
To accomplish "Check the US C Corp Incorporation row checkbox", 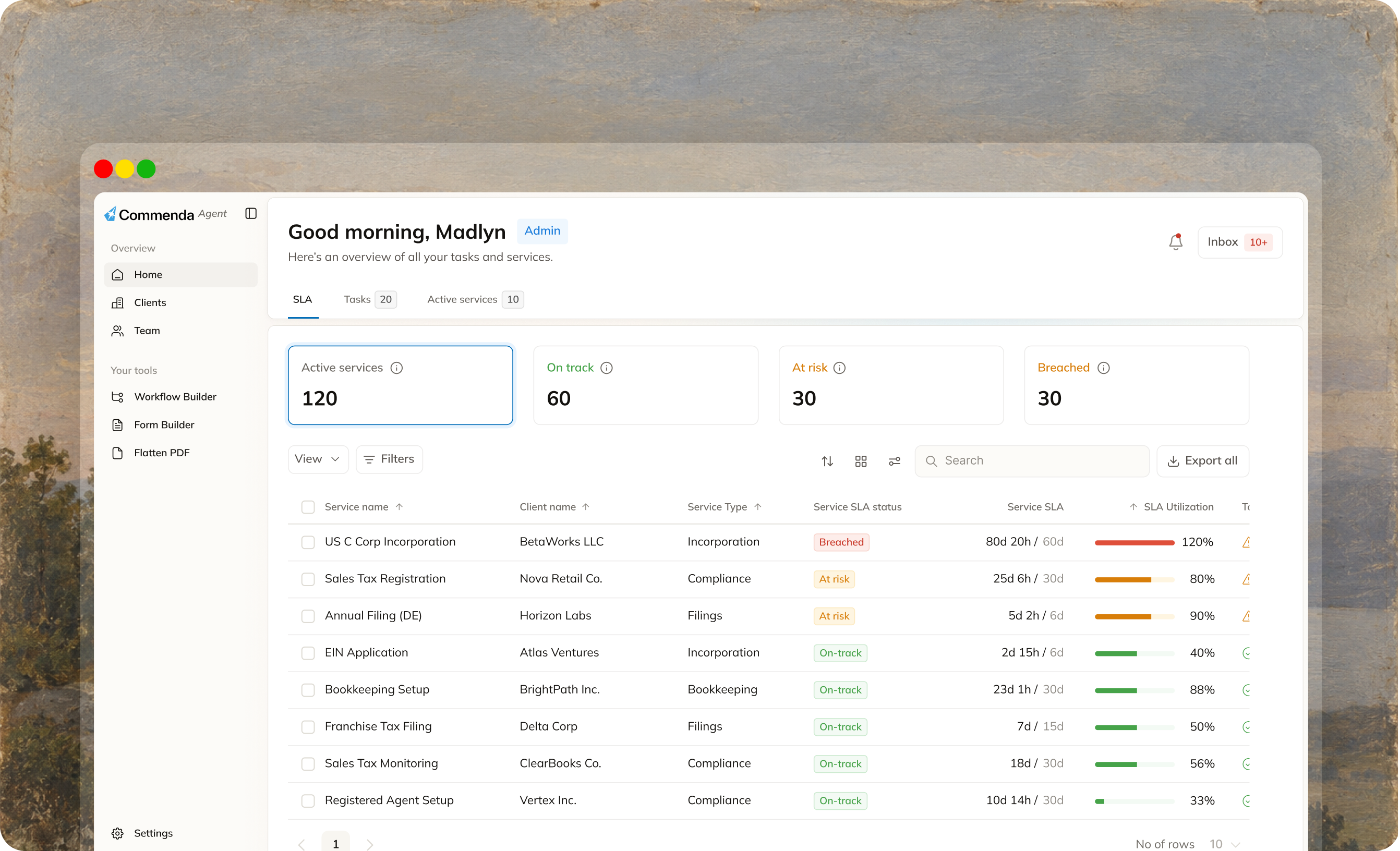I will pyautogui.click(x=308, y=542).
